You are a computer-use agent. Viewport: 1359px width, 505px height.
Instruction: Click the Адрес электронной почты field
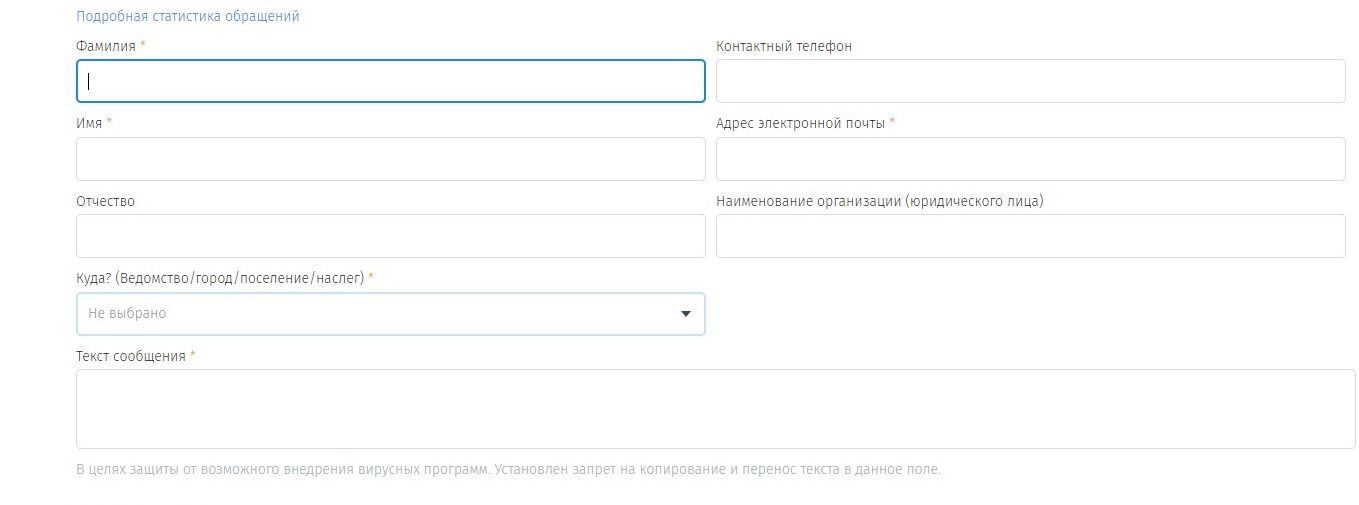coord(1031,159)
